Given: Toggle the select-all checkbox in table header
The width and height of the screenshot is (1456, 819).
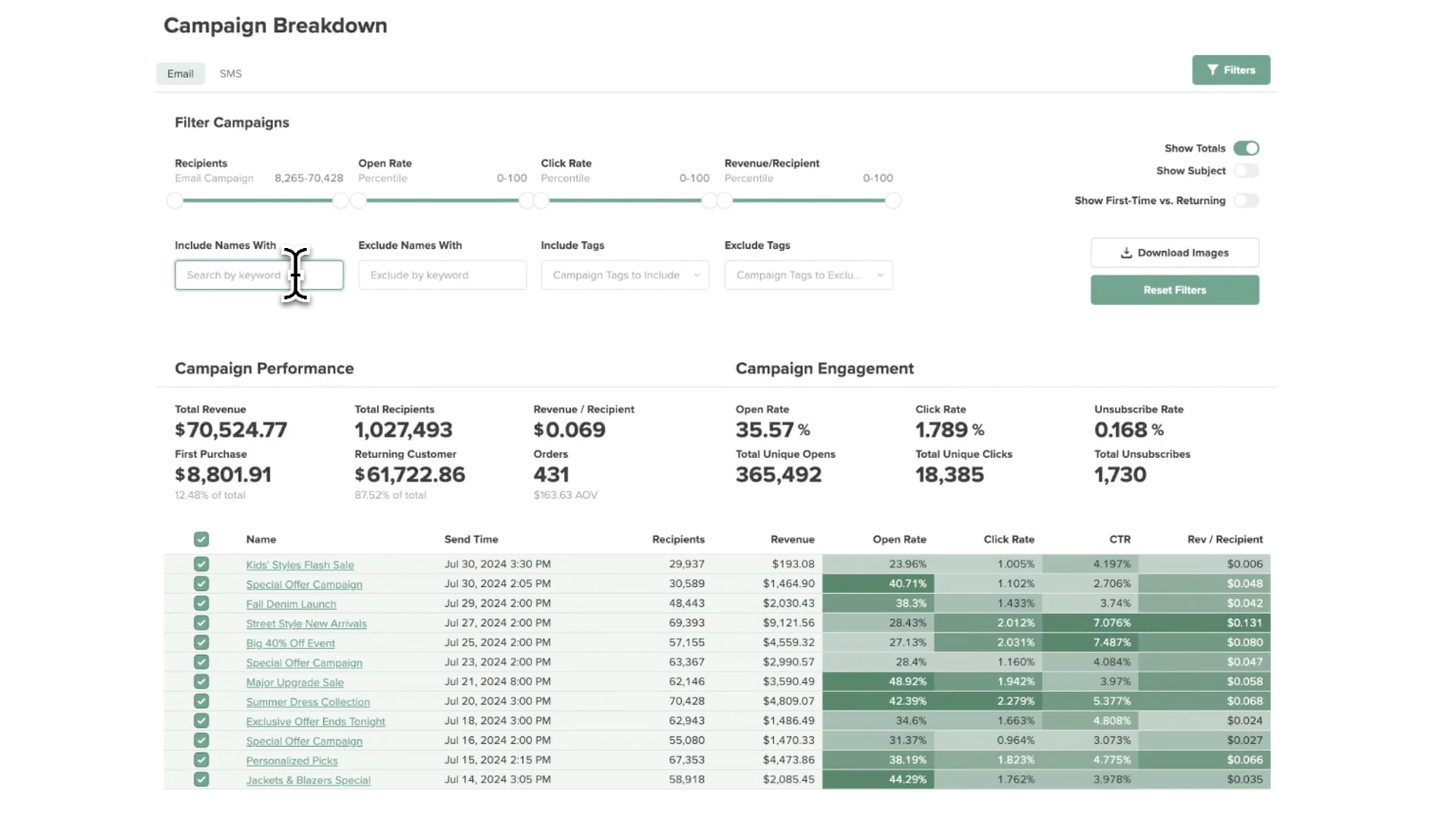Looking at the screenshot, I should click(x=201, y=539).
